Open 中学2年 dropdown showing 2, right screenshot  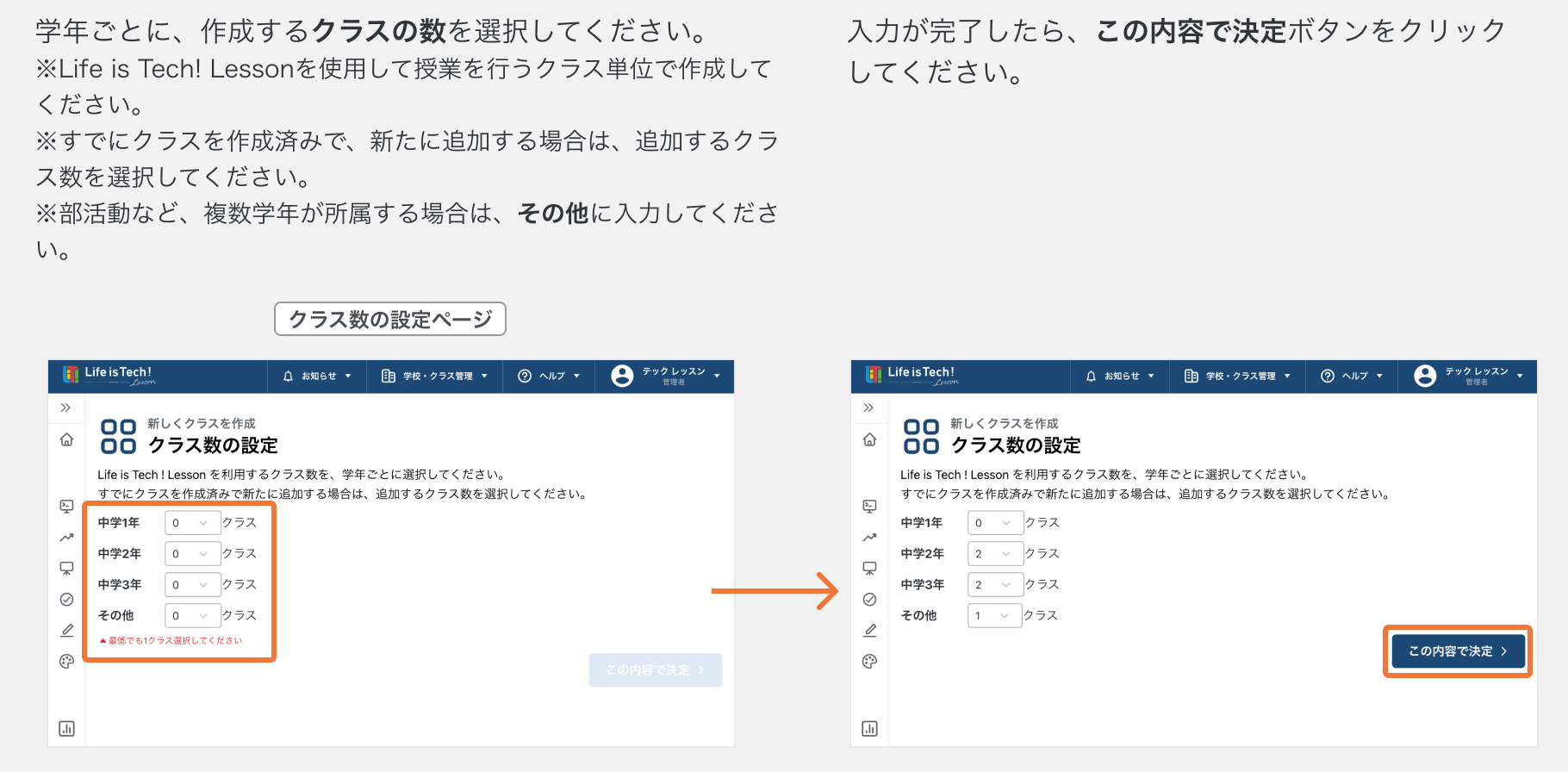(x=995, y=554)
